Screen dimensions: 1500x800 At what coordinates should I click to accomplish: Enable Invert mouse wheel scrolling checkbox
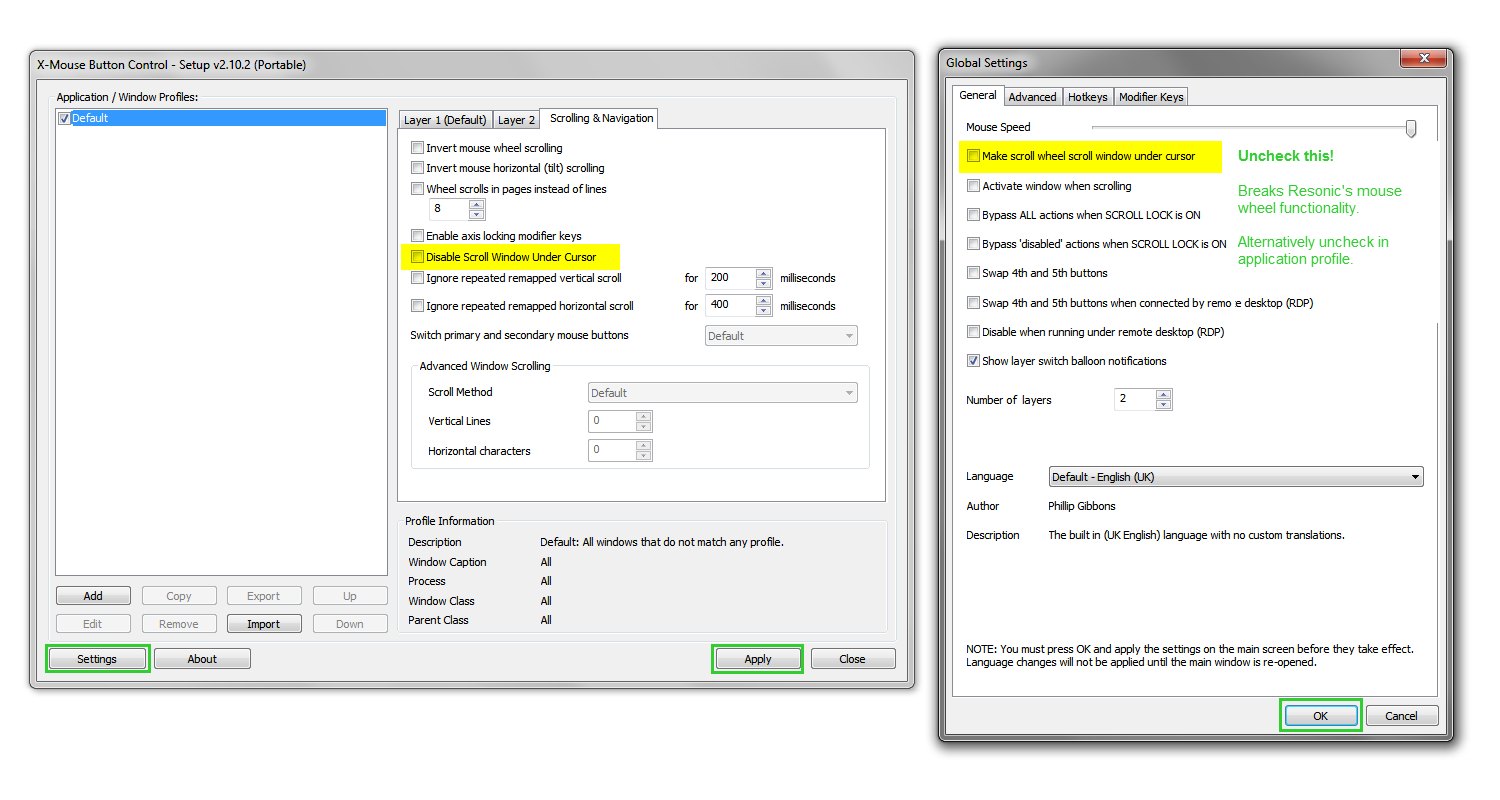click(418, 148)
